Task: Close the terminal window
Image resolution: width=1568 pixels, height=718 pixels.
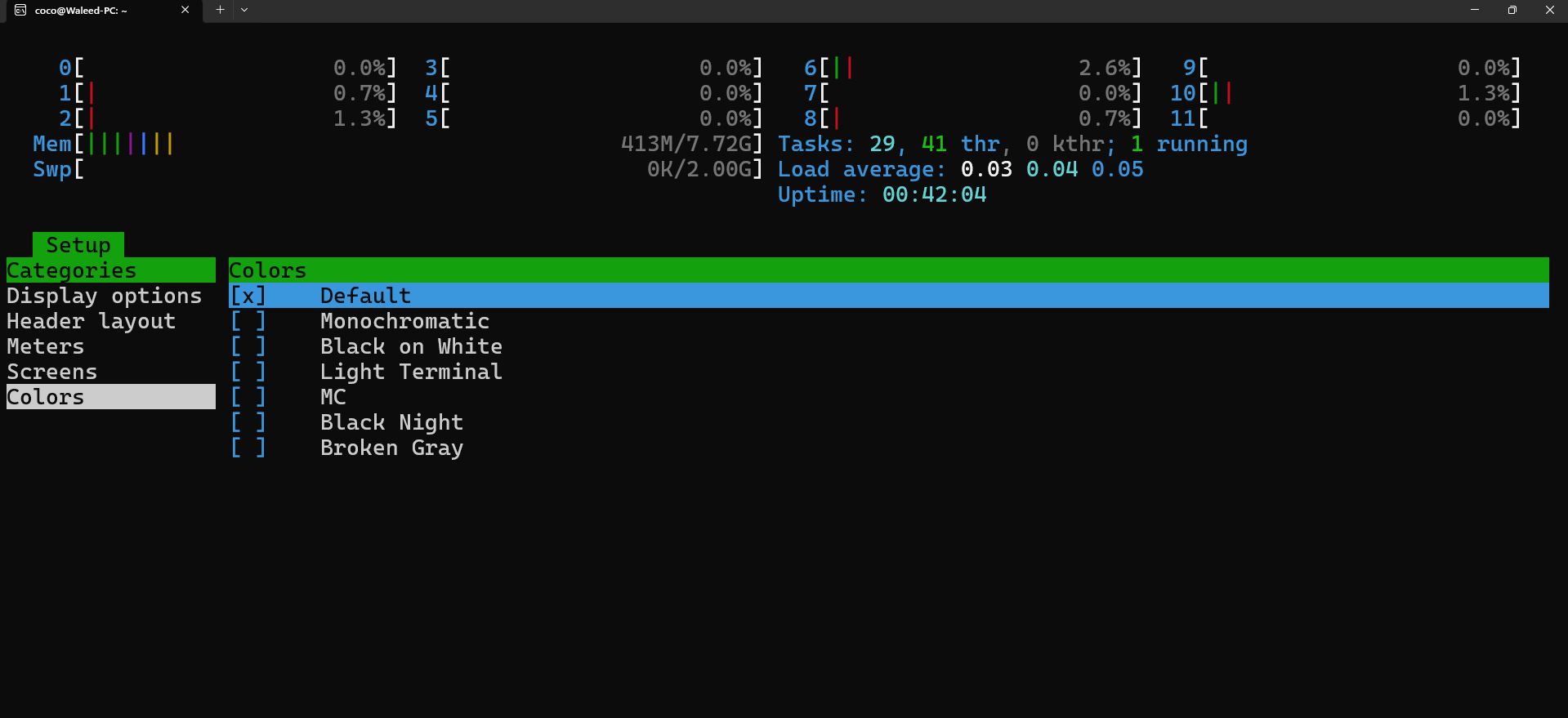Action: pos(1550,10)
